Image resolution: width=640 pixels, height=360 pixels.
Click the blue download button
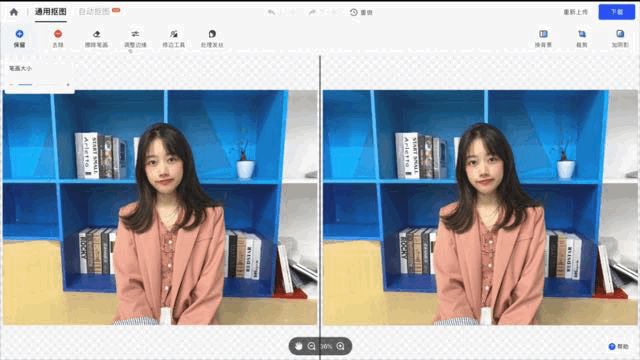coord(617,12)
